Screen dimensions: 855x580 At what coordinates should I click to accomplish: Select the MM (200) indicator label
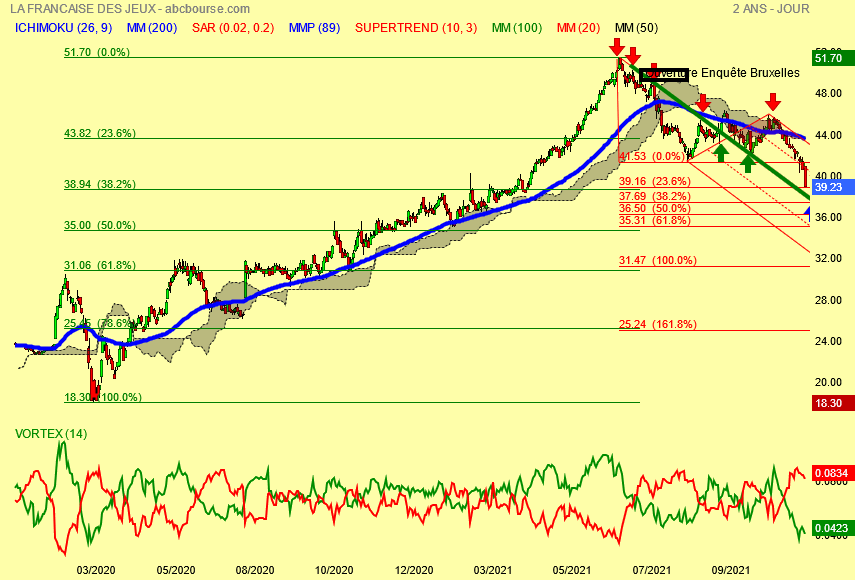(x=152, y=28)
